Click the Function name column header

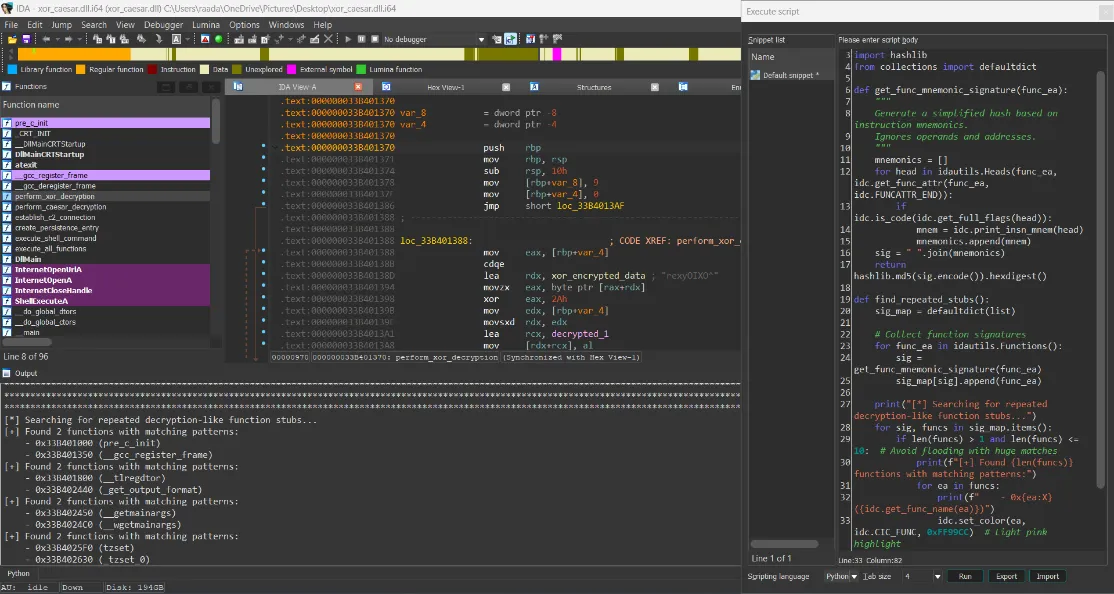(105, 104)
